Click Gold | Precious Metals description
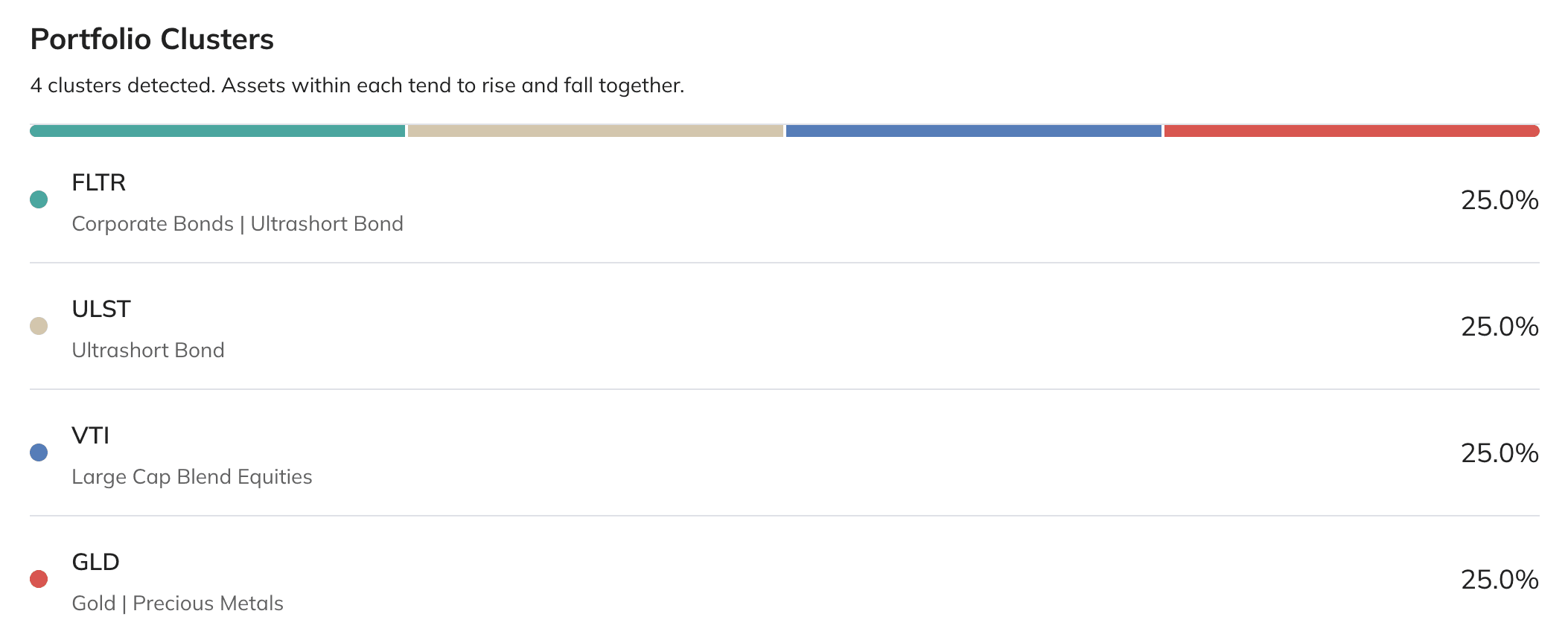The image size is (1568, 640). coord(178,604)
